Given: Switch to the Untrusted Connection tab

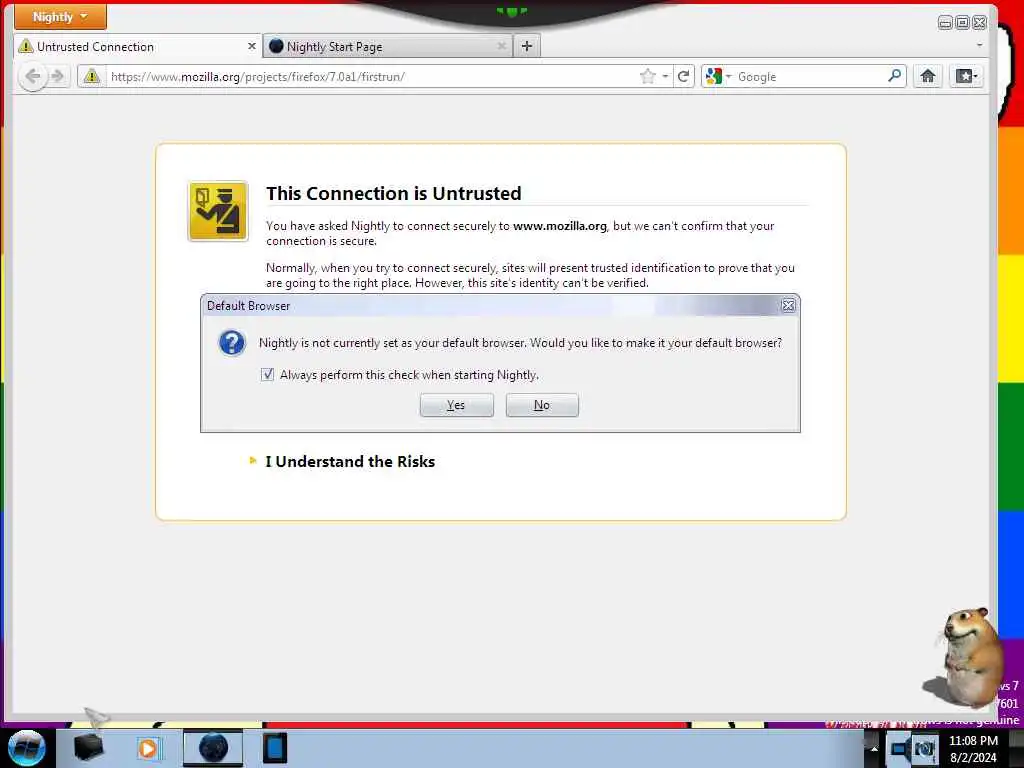Looking at the screenshot, I should coord(137,46).
